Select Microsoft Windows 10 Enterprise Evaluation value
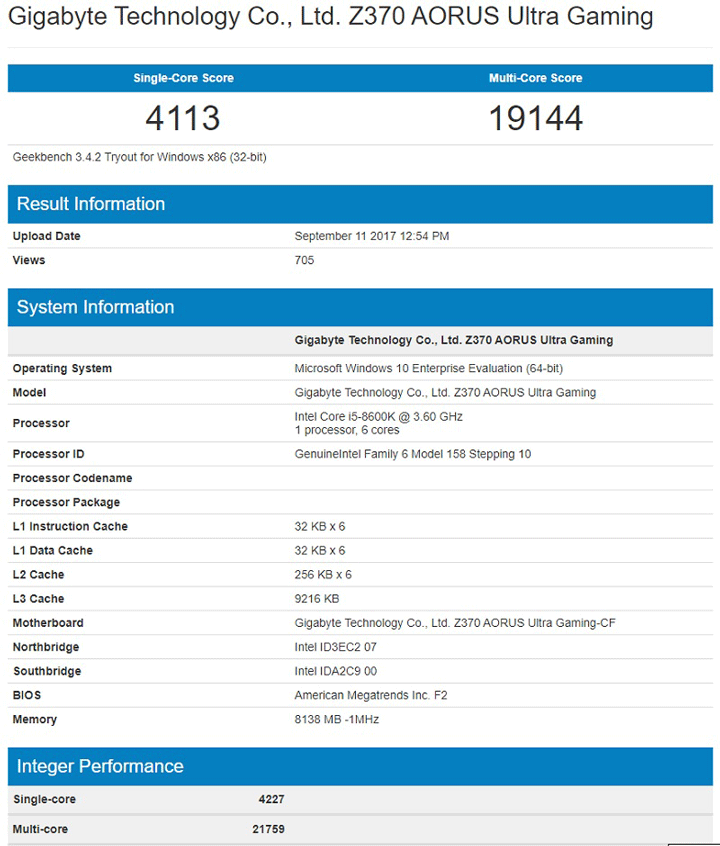Viewport: 720px width, 846px height. pos(429,368)
